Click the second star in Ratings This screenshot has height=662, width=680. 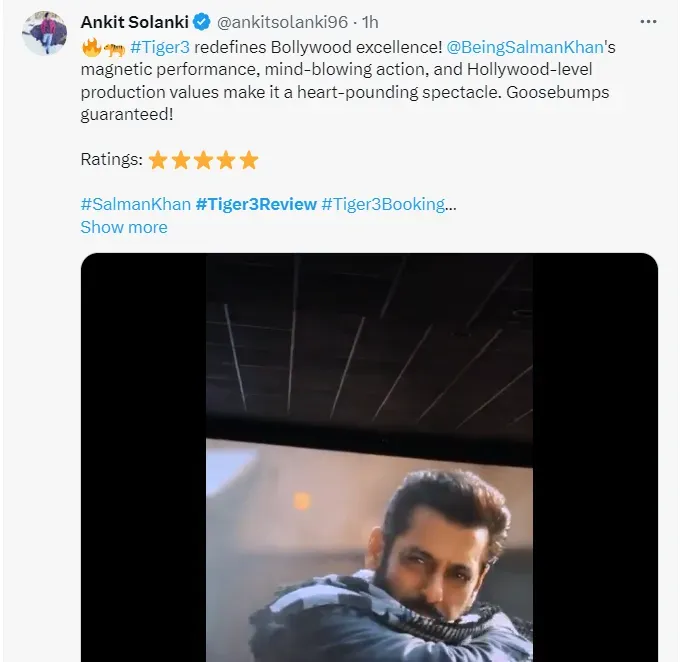(x=181, y=160)
